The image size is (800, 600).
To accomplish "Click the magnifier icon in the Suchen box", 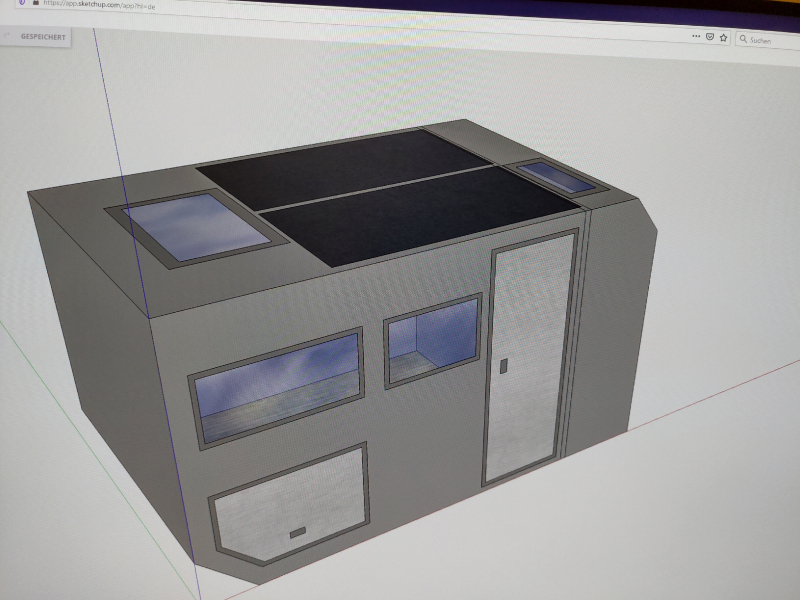I will click(x=743, y=39).
